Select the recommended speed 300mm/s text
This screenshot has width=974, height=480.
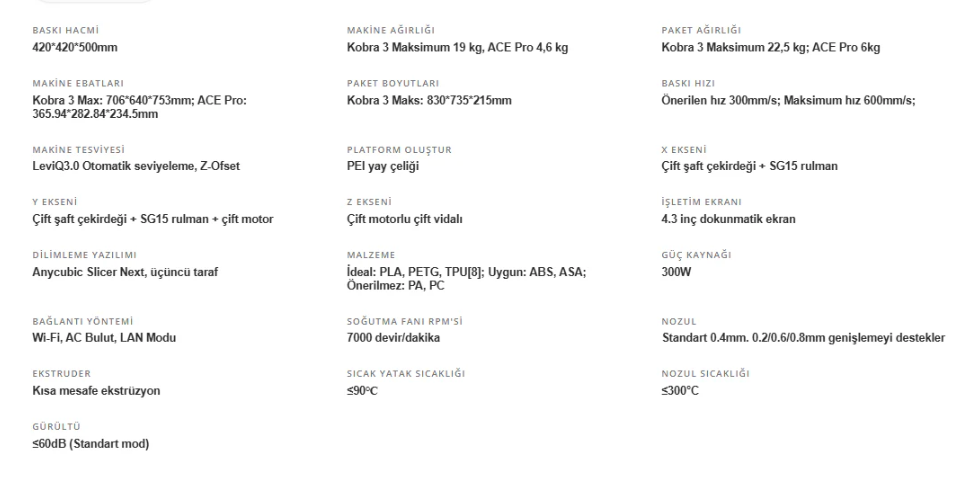[x=720, y=100]
